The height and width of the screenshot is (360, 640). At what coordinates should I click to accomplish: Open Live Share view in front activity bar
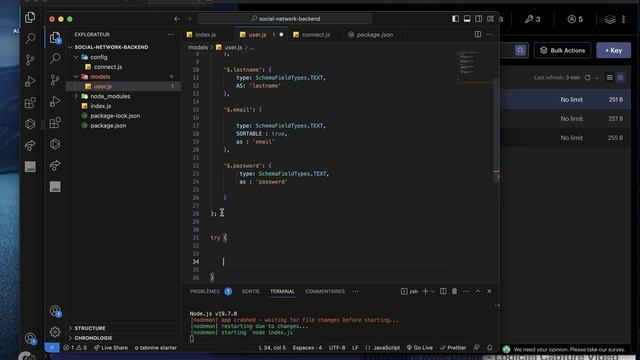55,165
